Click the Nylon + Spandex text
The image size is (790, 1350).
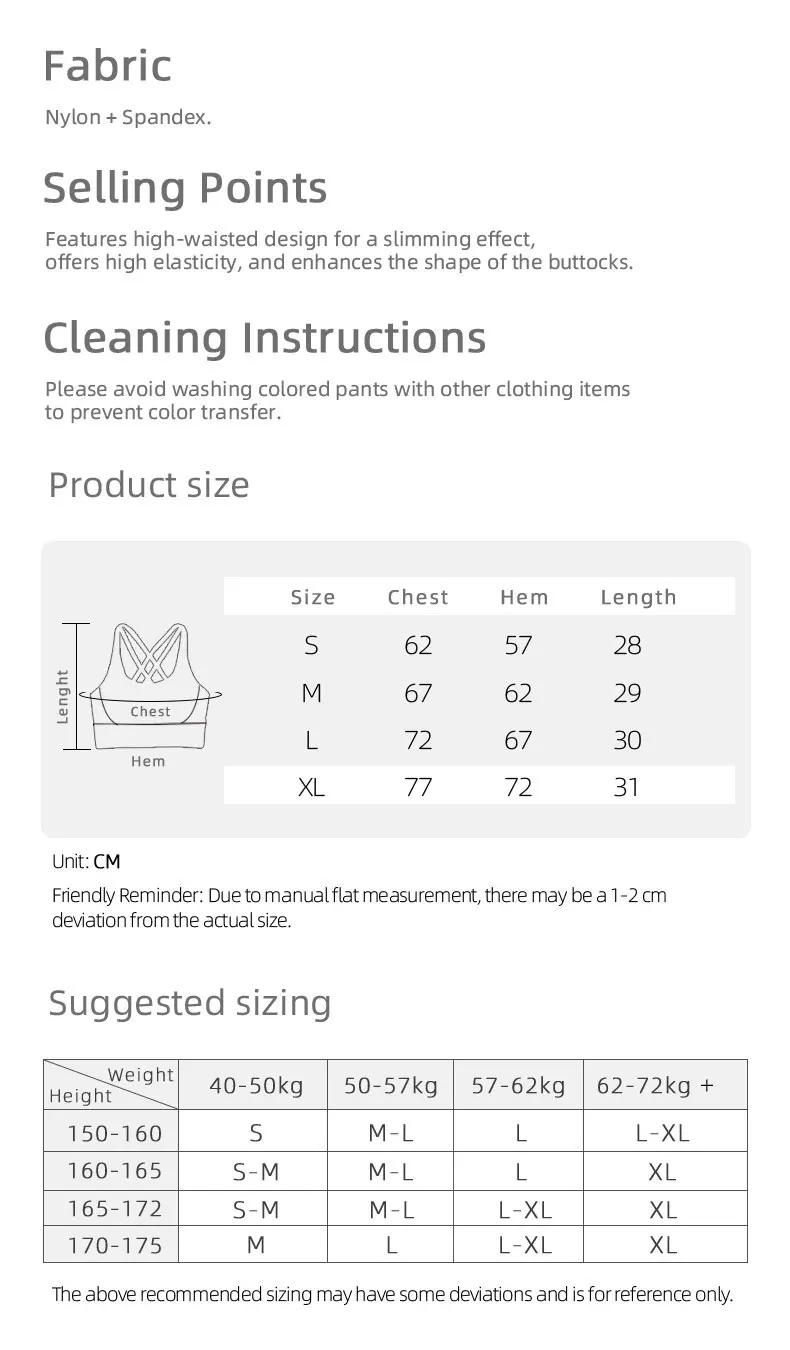pyautogui.click(x=128, y=117)
